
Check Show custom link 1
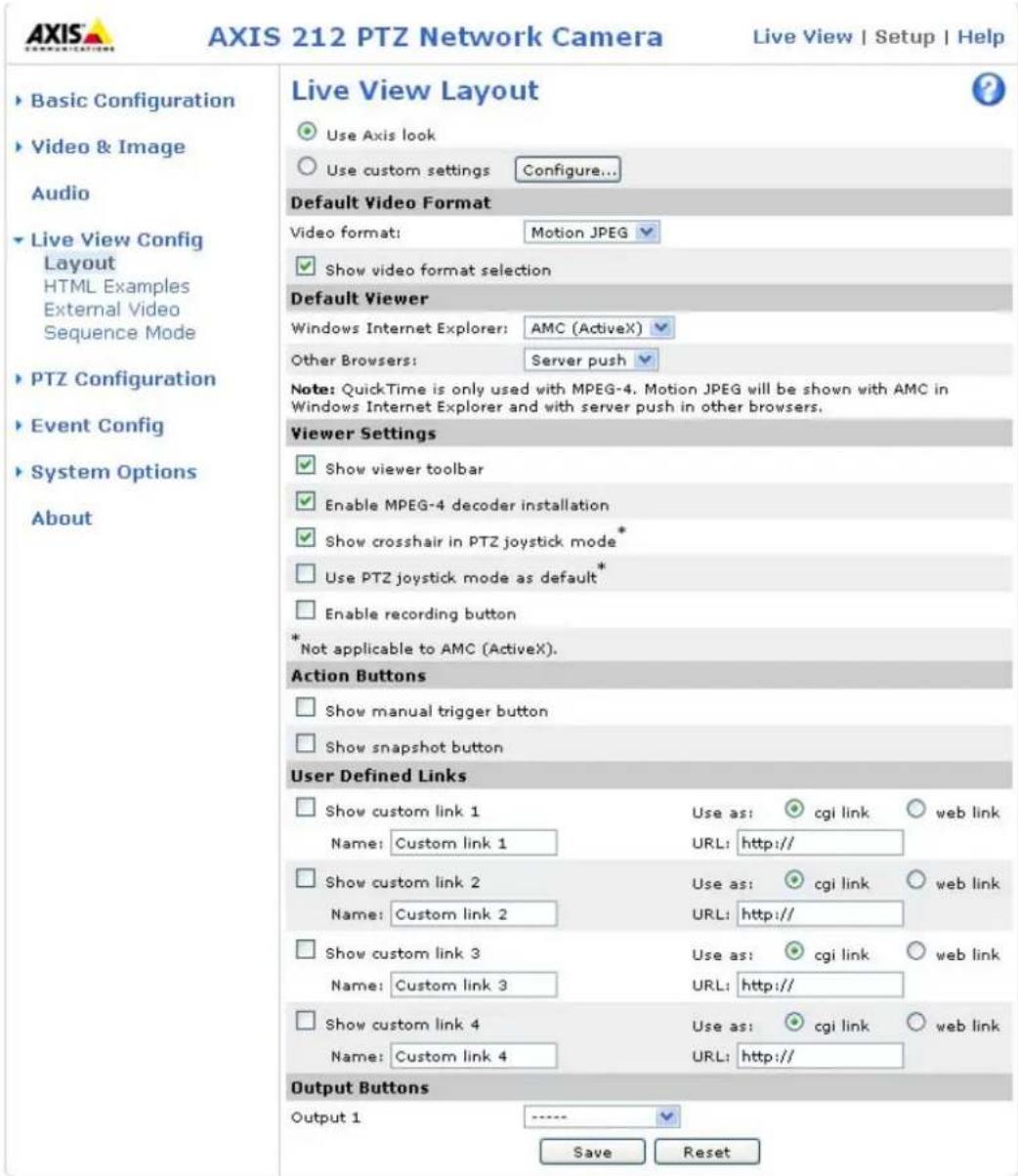point(305,809)
